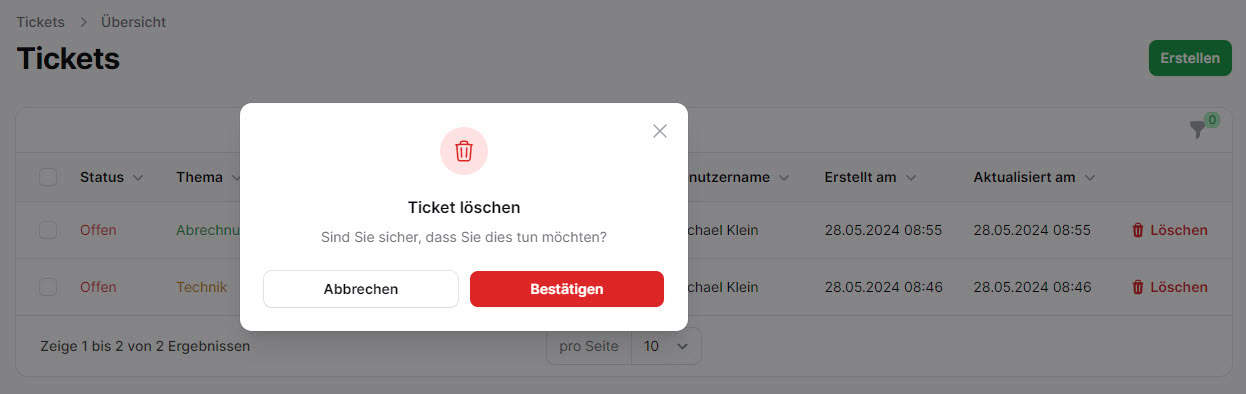Open the Übersicht breadcrumb
1246x394 pixels.
coord(133,22)
